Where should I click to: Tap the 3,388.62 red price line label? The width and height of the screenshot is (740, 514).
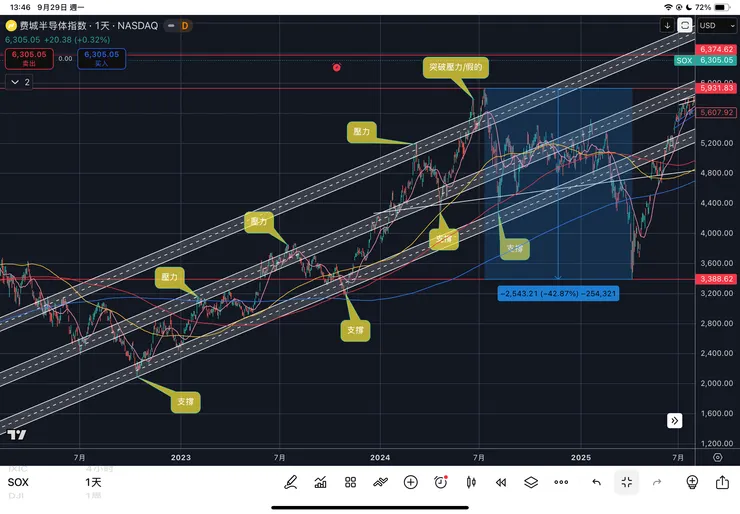[x=716, y=279]
